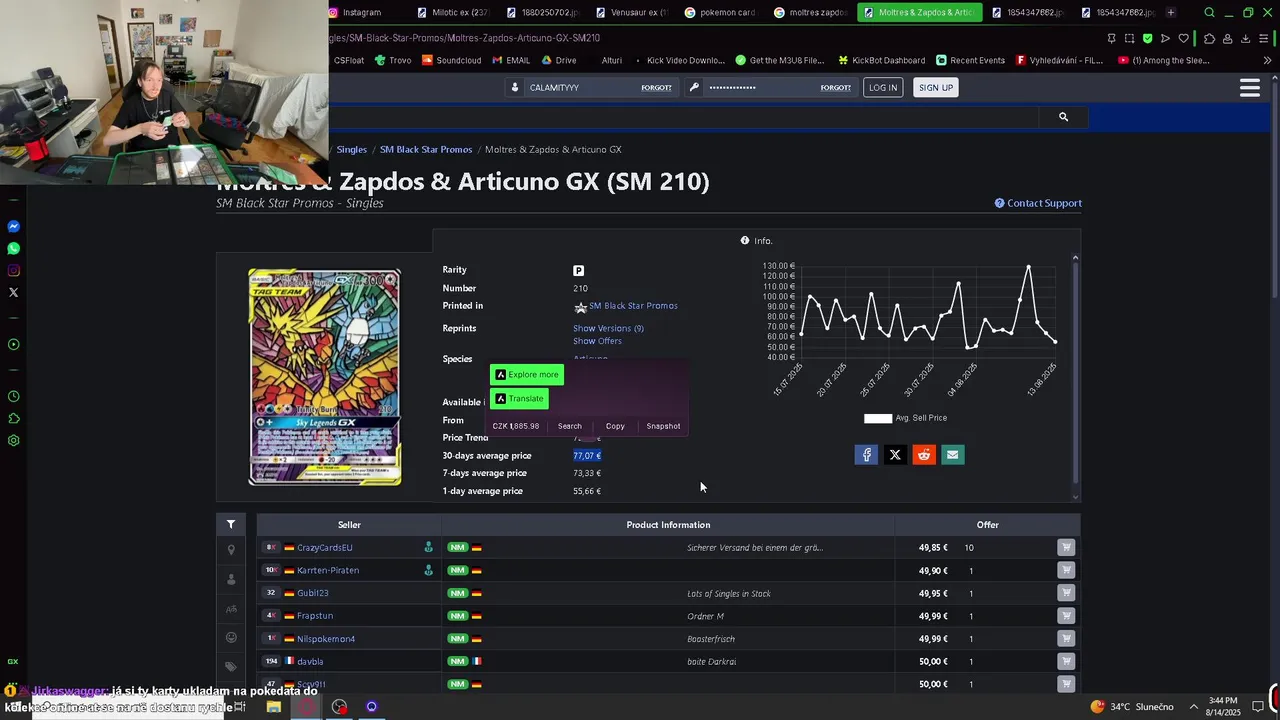Open a new browser tab

pos(1171,12)
